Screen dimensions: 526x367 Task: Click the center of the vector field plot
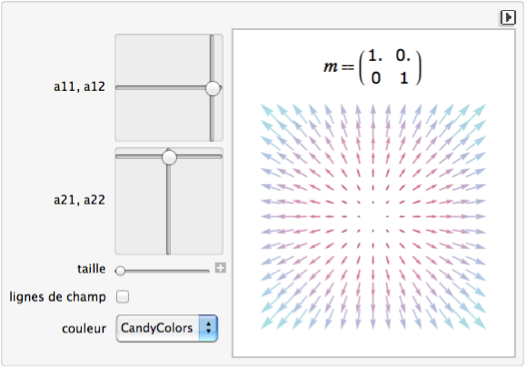point(373,216)
